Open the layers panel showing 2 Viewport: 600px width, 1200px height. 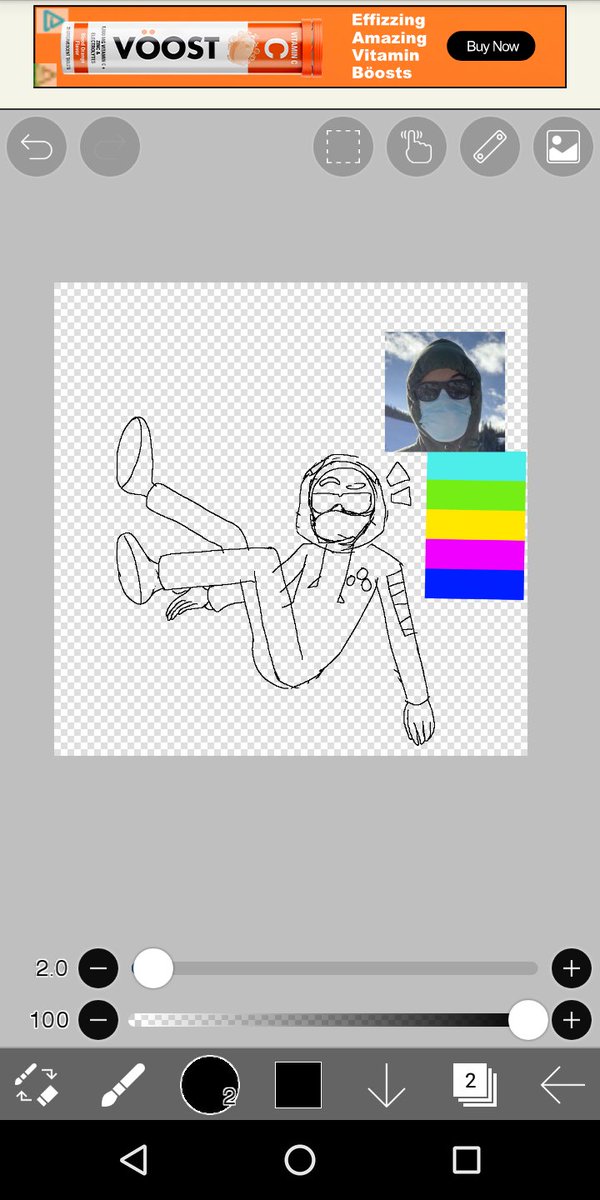point(474,1084)
